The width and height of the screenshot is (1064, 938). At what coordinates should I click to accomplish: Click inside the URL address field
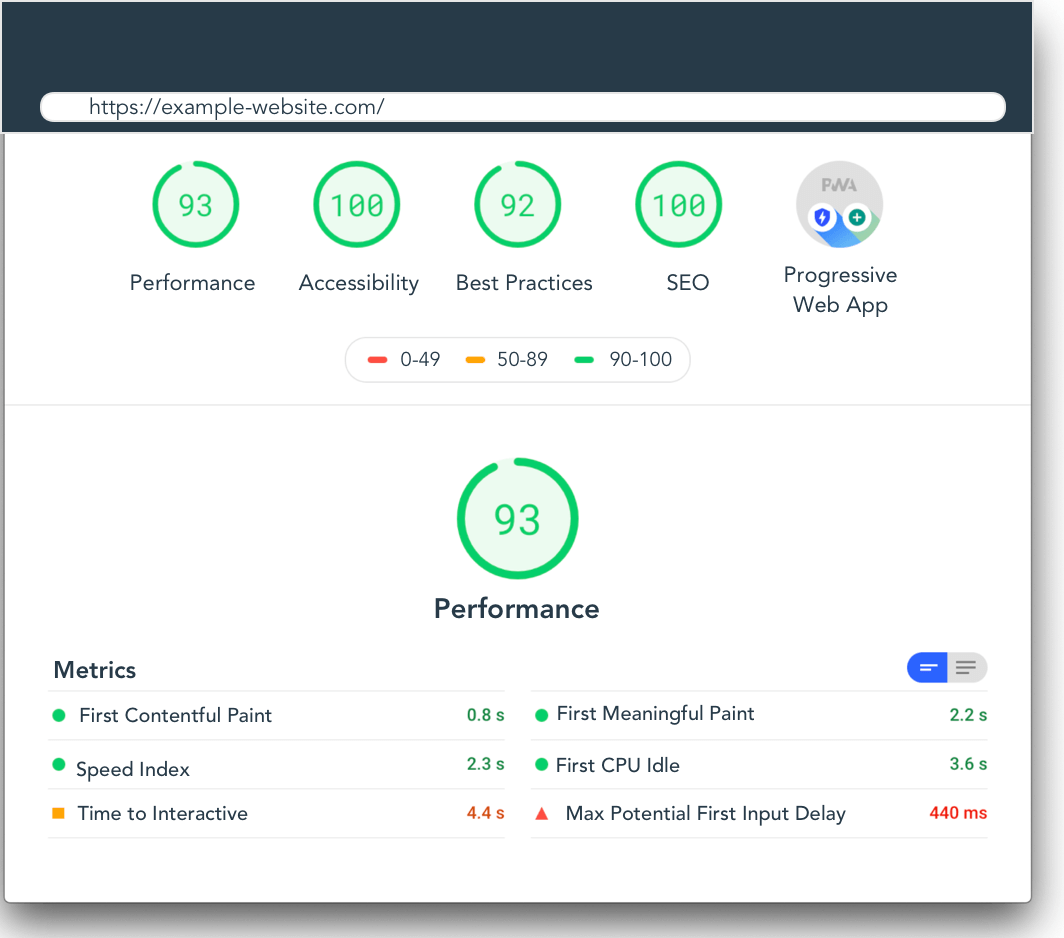pos(522,107)
